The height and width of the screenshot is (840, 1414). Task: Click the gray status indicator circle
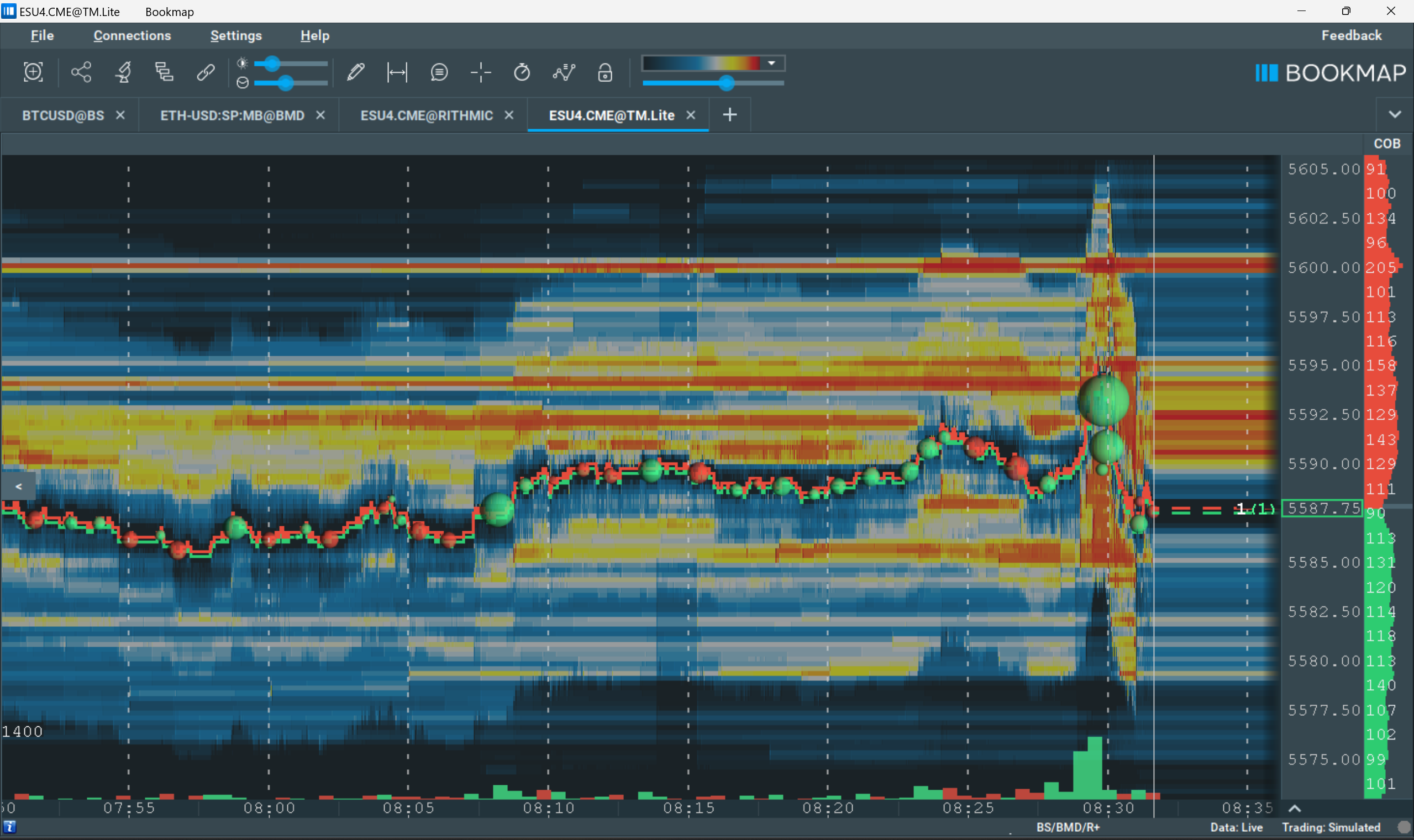coord(1404,827)
